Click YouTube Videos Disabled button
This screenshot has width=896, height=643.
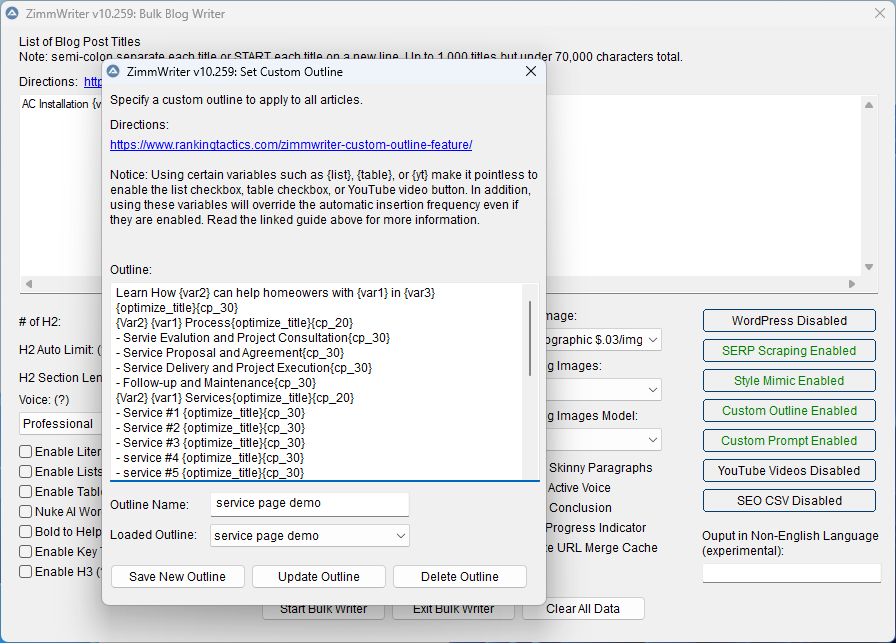pos(789,470)
